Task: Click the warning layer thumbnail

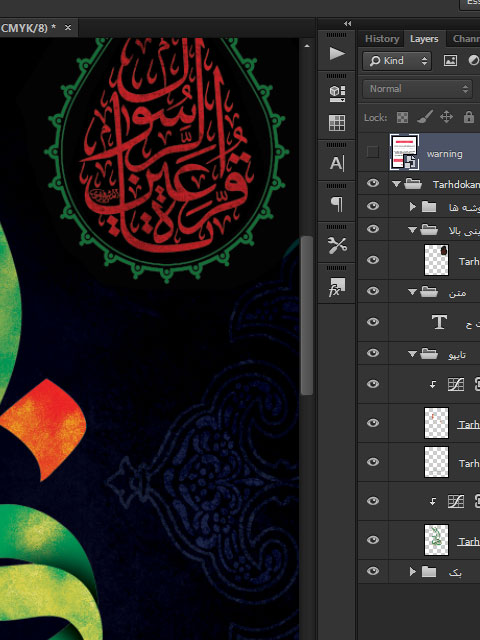Action: click(x=404, y=152)
